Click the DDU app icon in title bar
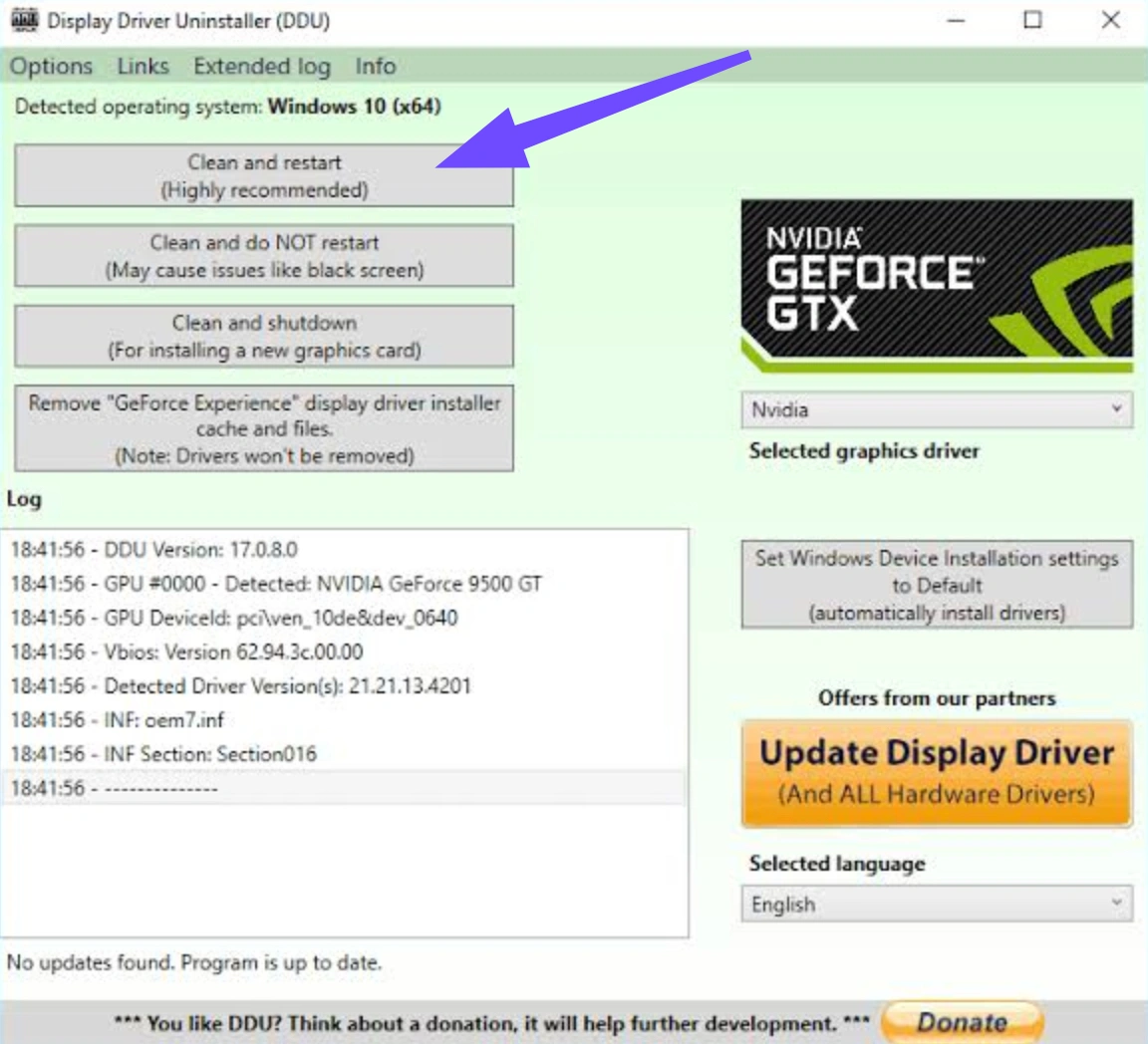The width and height of the screenshot is (1148, 1044). point(24,20)
